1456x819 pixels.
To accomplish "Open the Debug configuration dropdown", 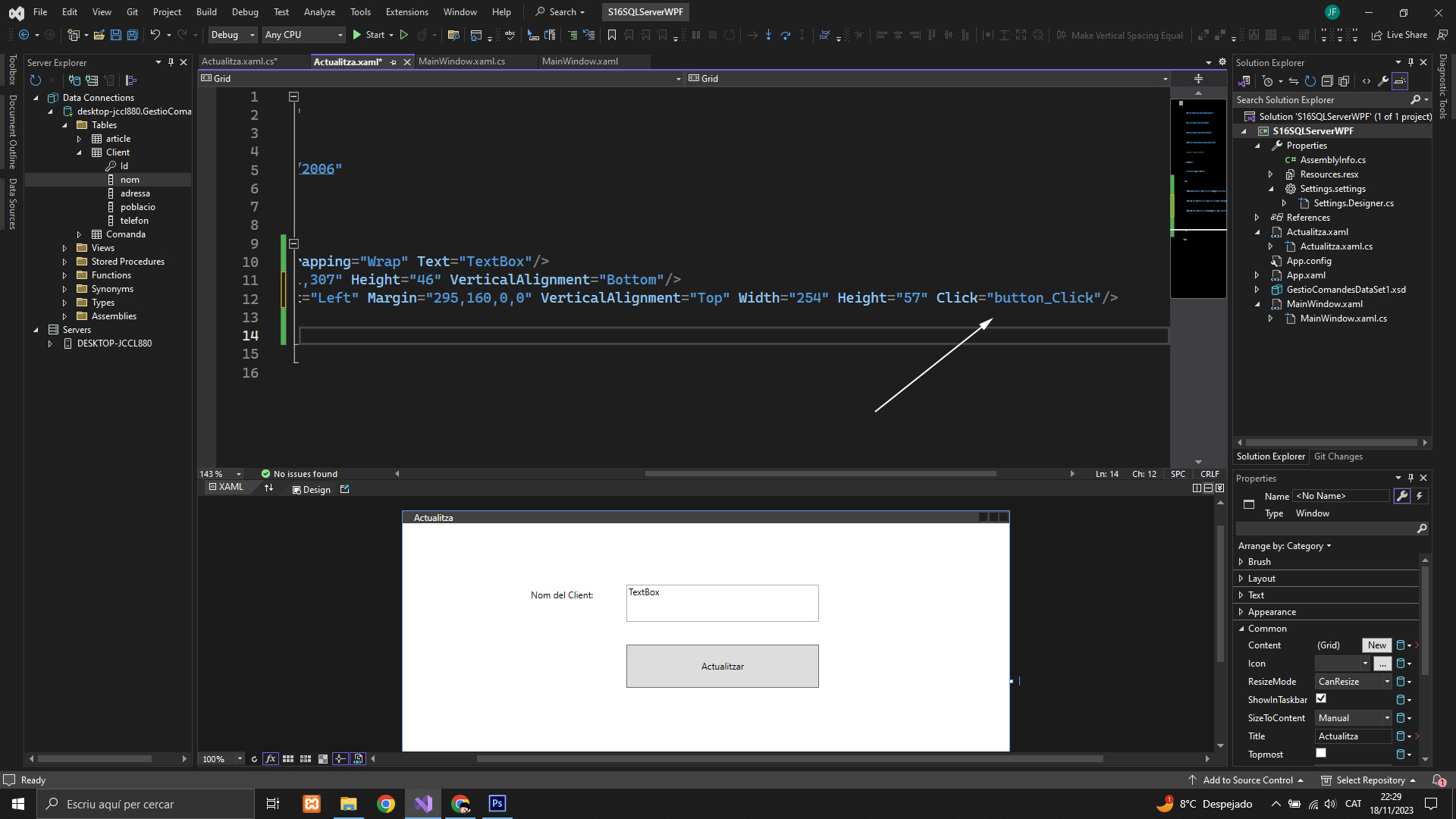I will point(233,35).
